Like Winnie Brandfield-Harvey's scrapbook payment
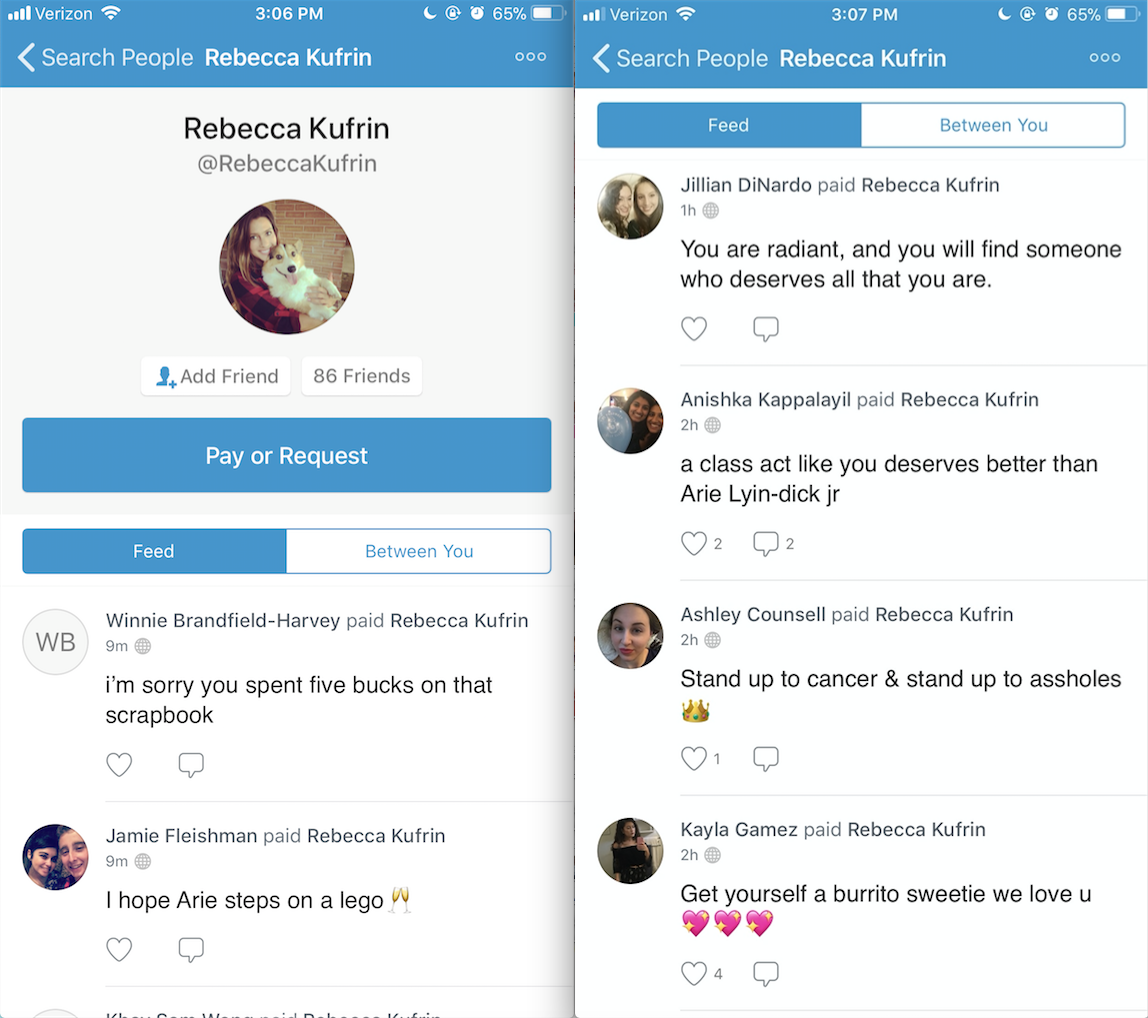The image size is (1148, 1018). pyautogui.click(x=119, y=765)
